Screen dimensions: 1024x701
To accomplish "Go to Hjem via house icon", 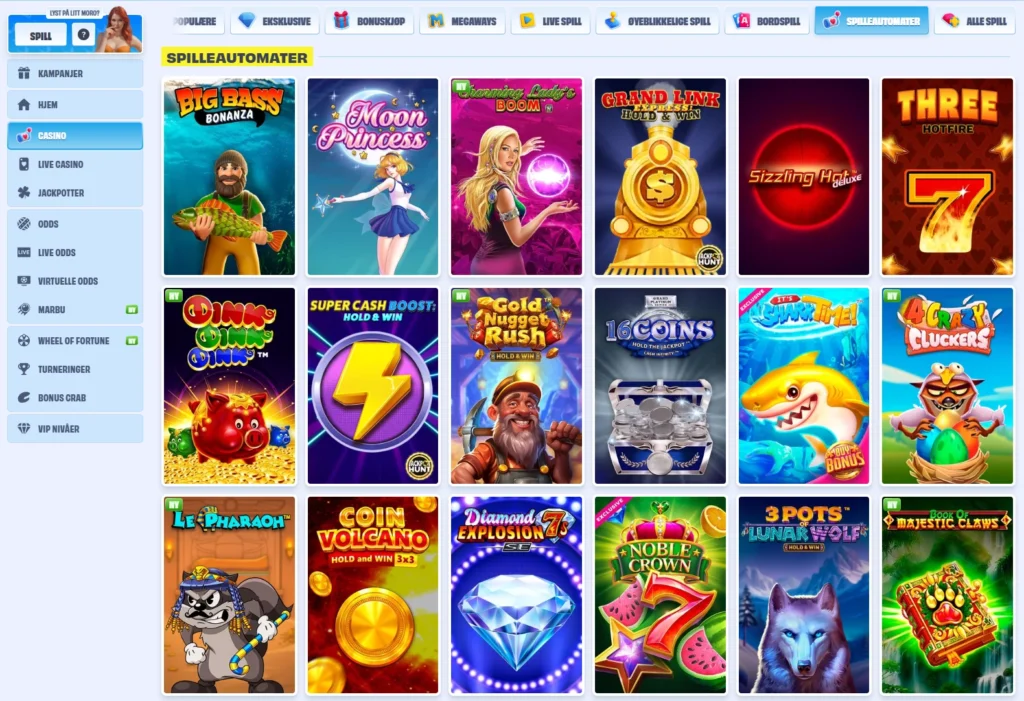I will pyautogui.click(x=24, y=105).
